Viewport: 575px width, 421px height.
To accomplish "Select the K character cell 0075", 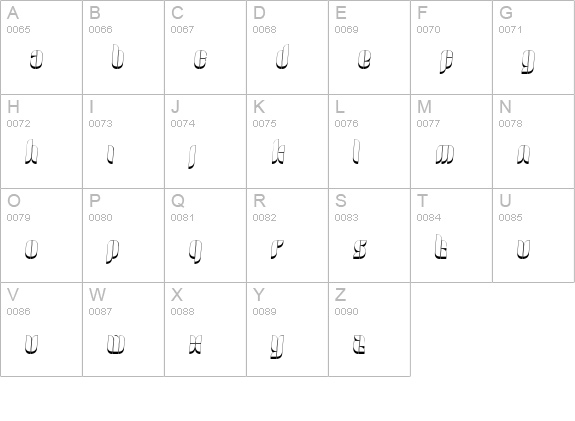I will (288, 142).
